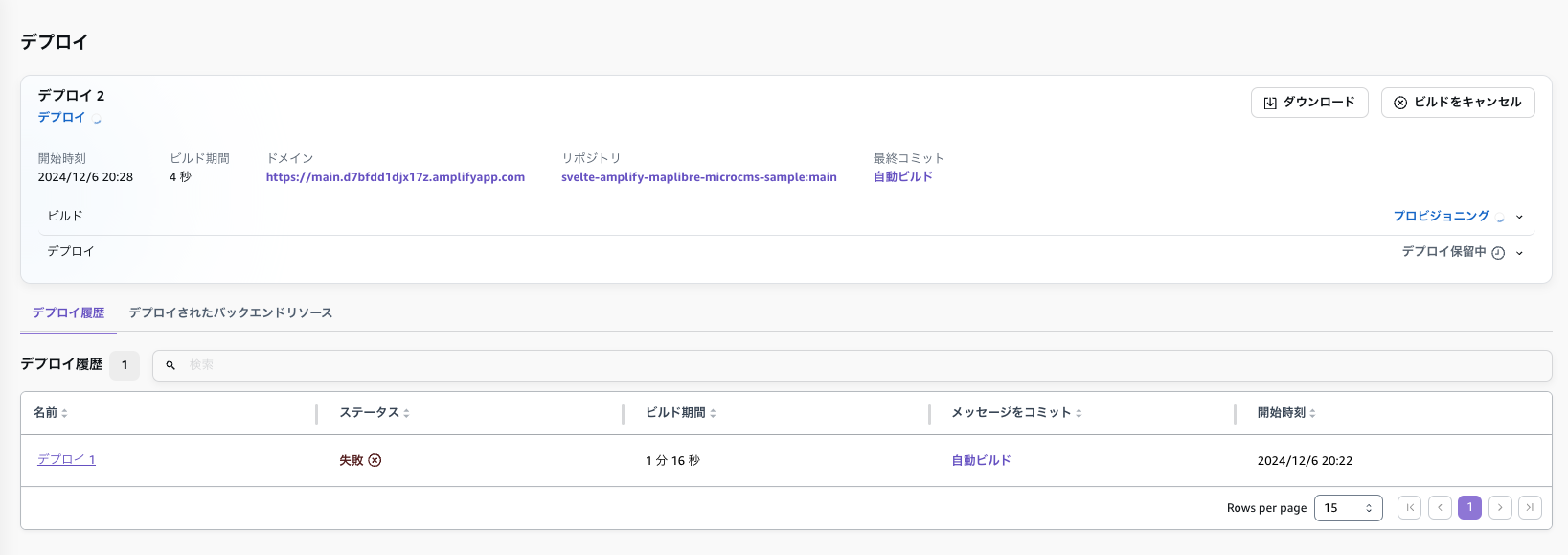Switch to the デプロイ履歴 tab
The width and height of the screenshot is (1568, 555).
pos(69,313)
